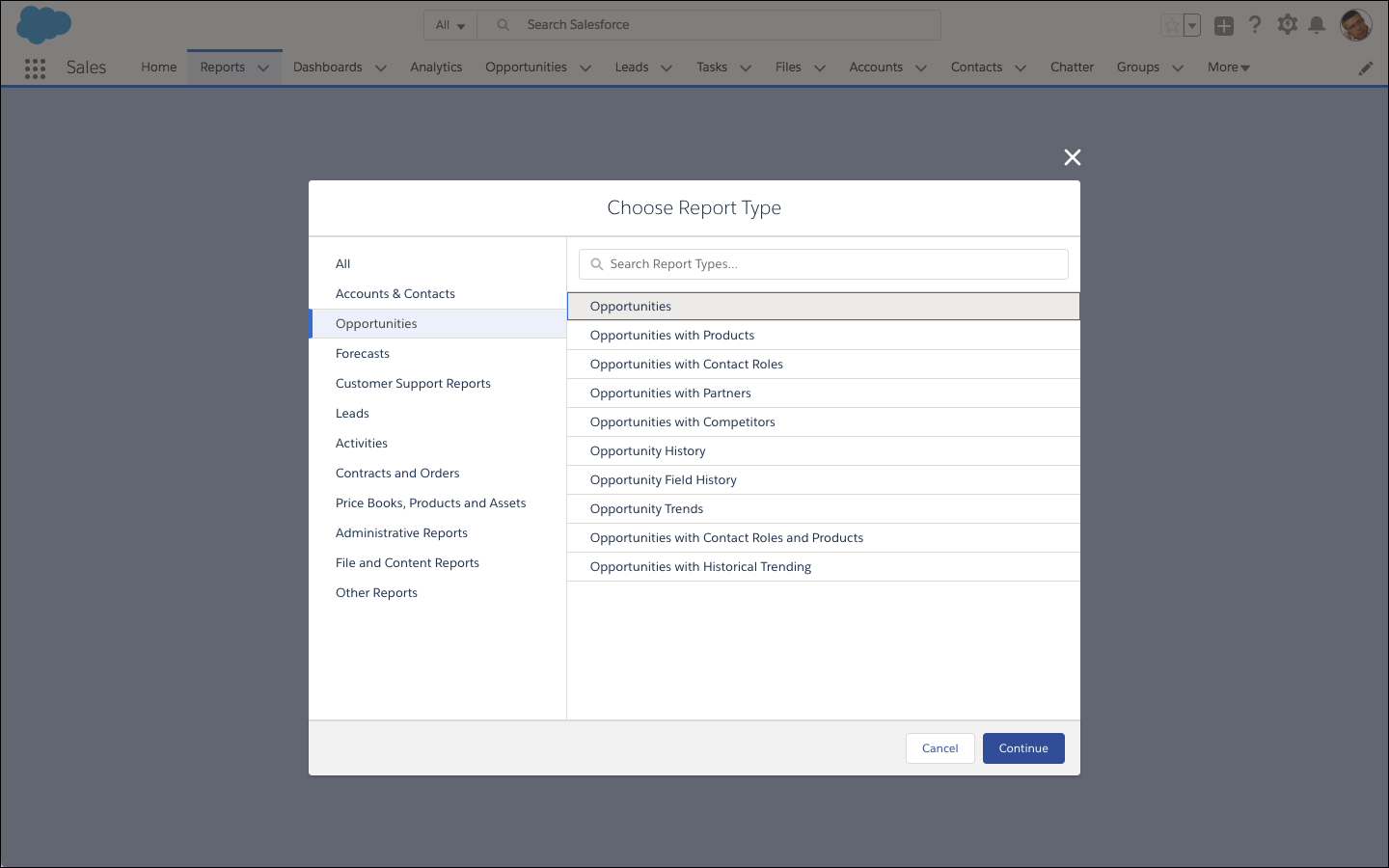Image resolution: width=1389 pixels, height=868 pixels.
Task: Open the Dashboards tab
Action: (328, 68)
